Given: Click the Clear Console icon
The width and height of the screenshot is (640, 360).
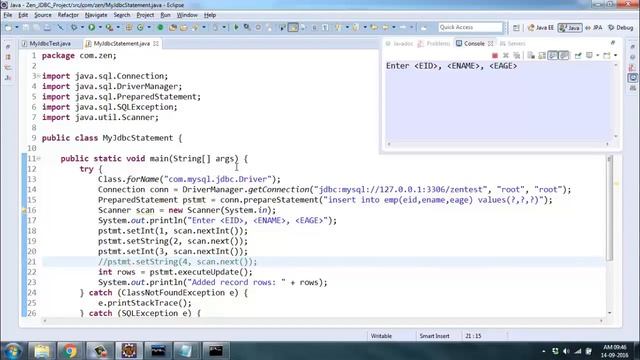Looking at the screenshot, I should pos(531,56).
